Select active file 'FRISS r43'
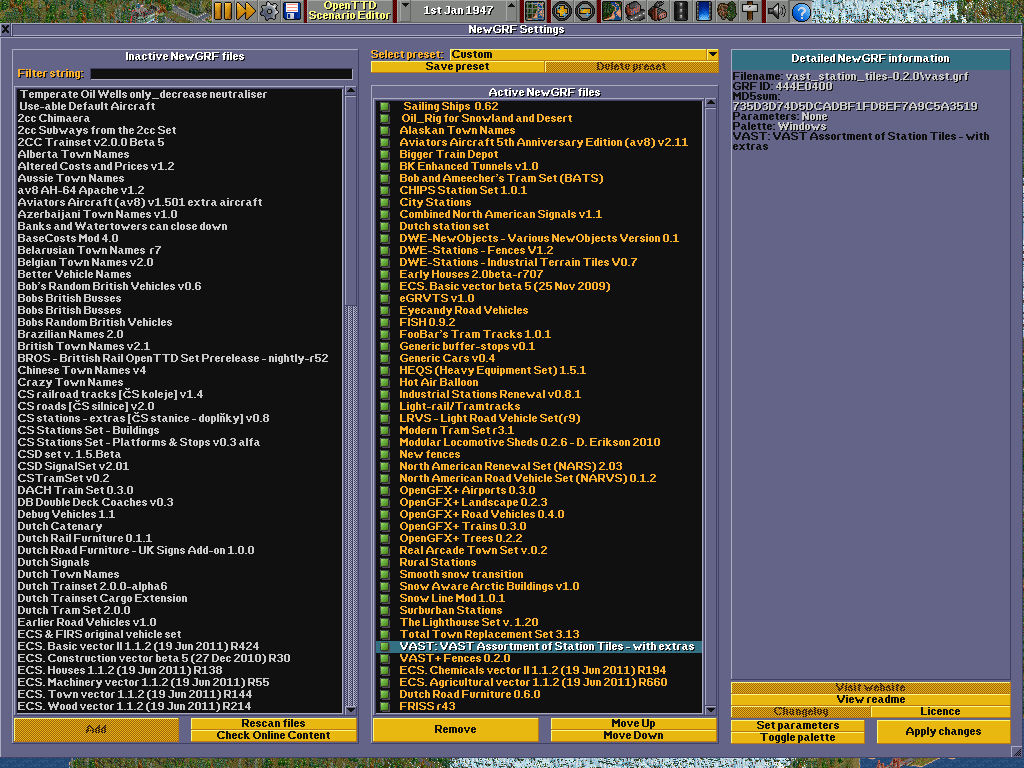This screenshot has height=768, width=1024. 539,706
